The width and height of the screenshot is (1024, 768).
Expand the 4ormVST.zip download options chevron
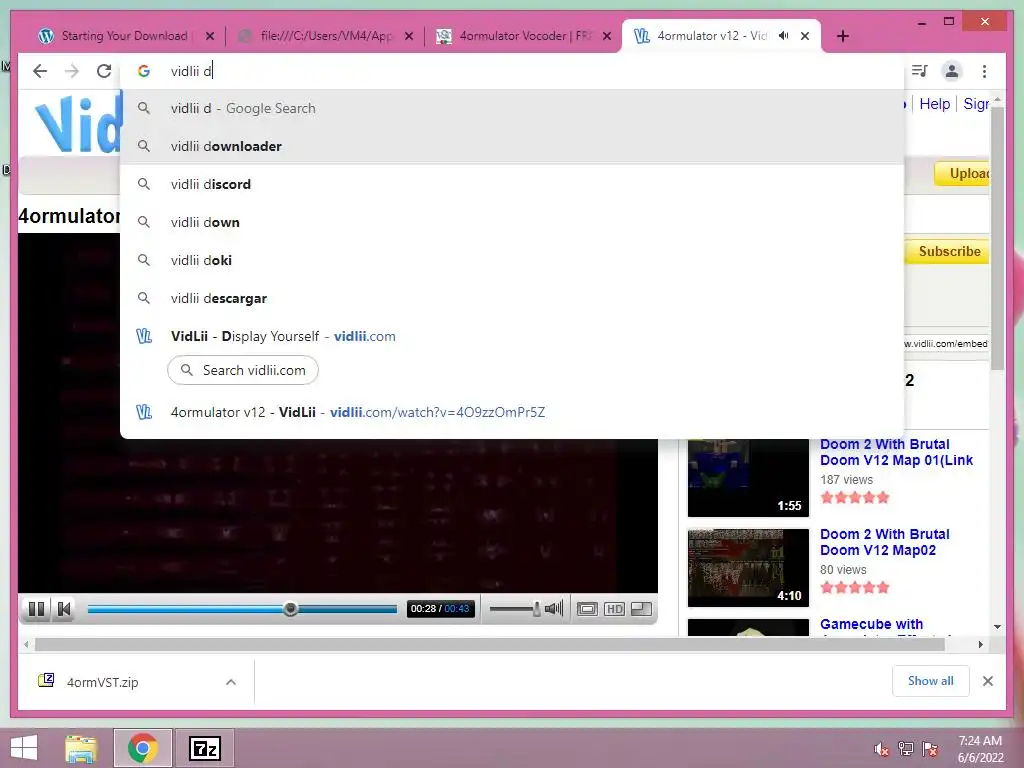click(x=231, y=682)
